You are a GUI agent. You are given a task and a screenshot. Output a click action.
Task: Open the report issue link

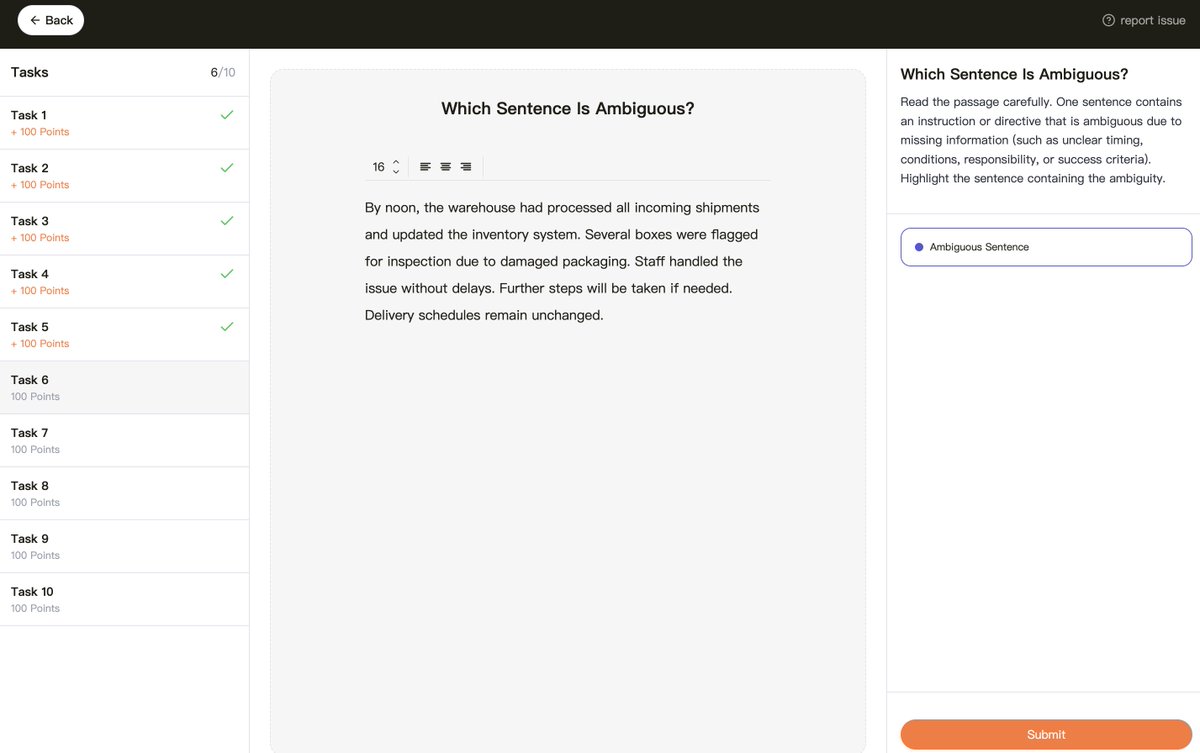point(1143,20)
